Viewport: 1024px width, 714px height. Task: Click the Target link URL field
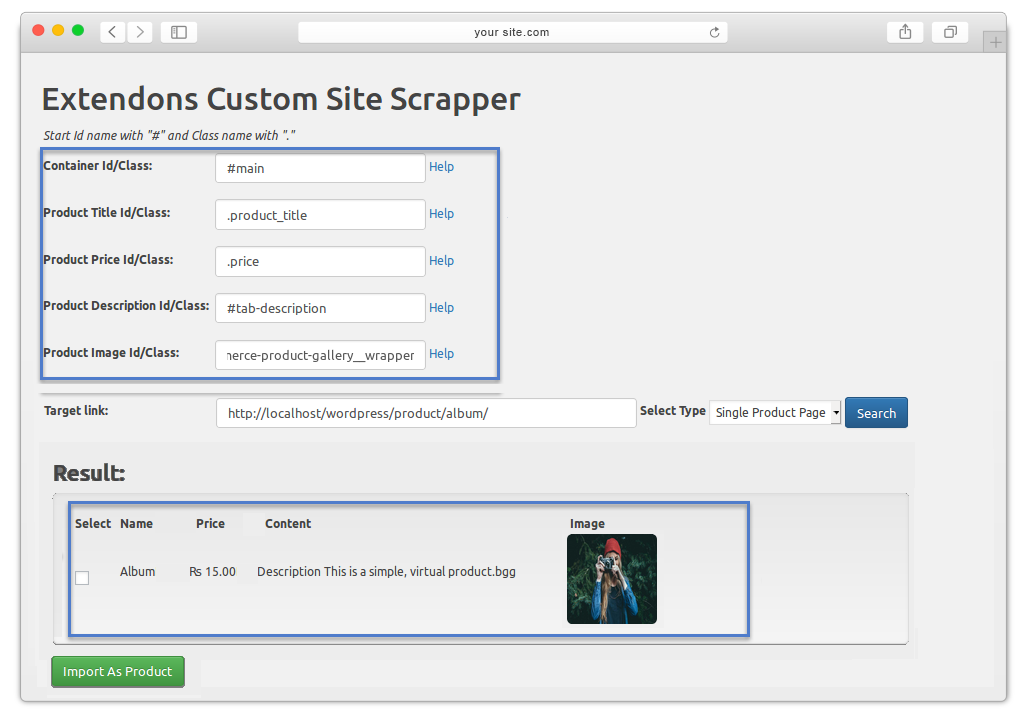click(426, 413)
